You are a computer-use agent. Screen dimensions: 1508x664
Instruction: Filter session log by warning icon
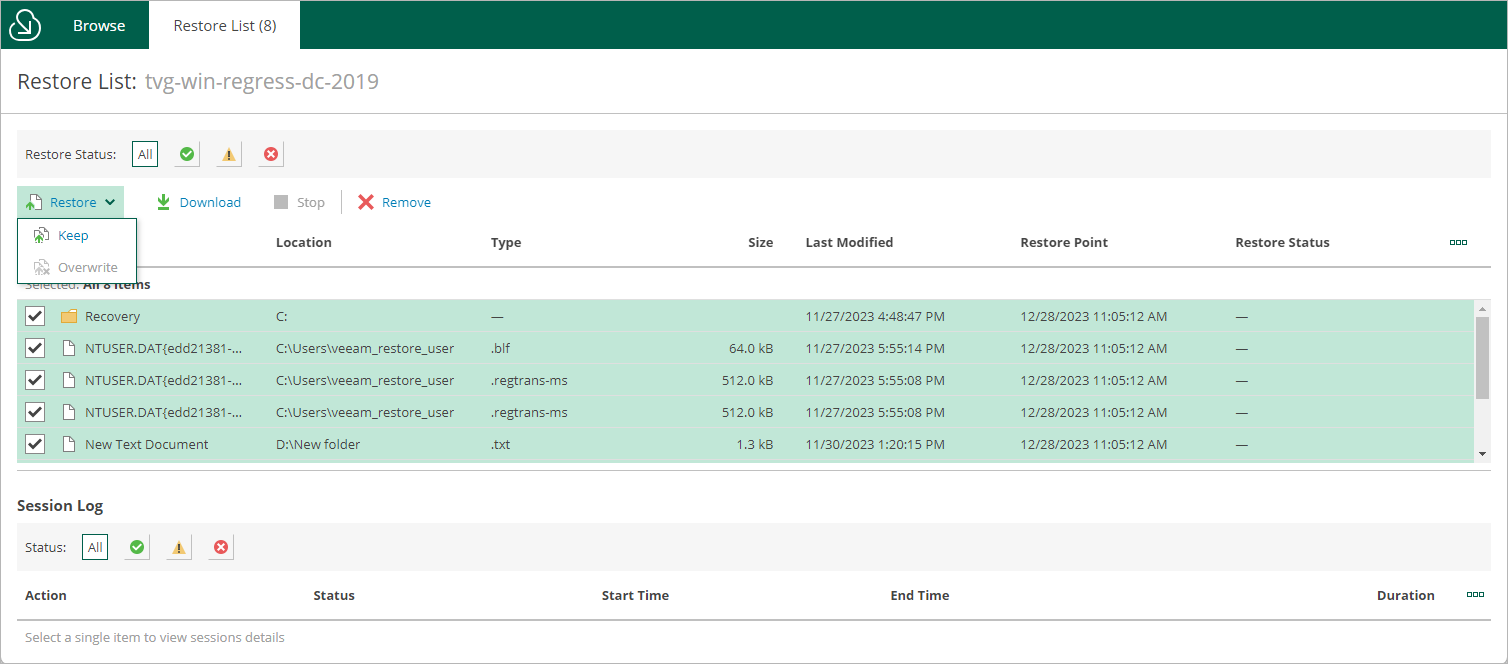tap(179, 547)
